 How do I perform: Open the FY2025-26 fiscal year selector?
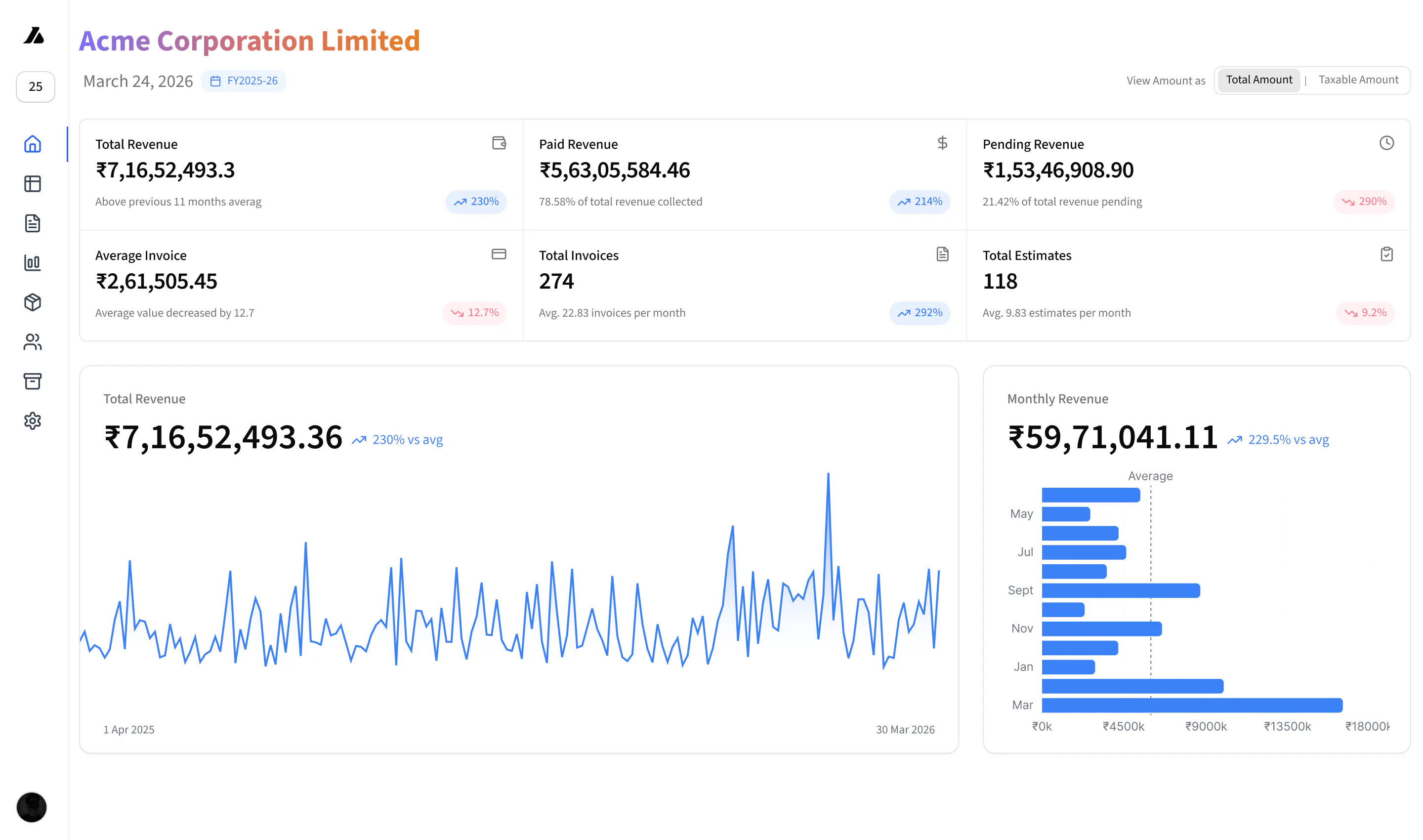pyautogui.click(x=244, y=81)
